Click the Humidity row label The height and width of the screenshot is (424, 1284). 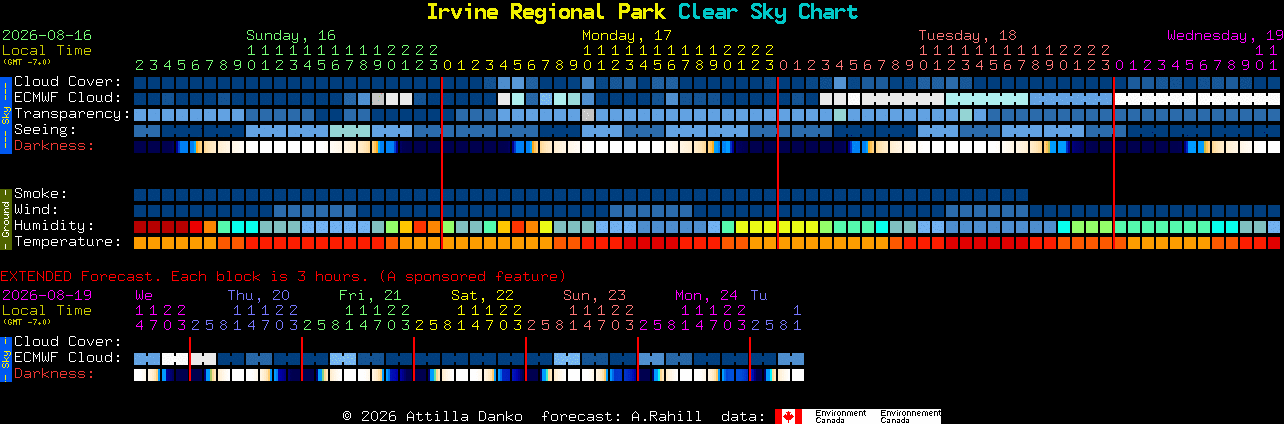[54, 226]
